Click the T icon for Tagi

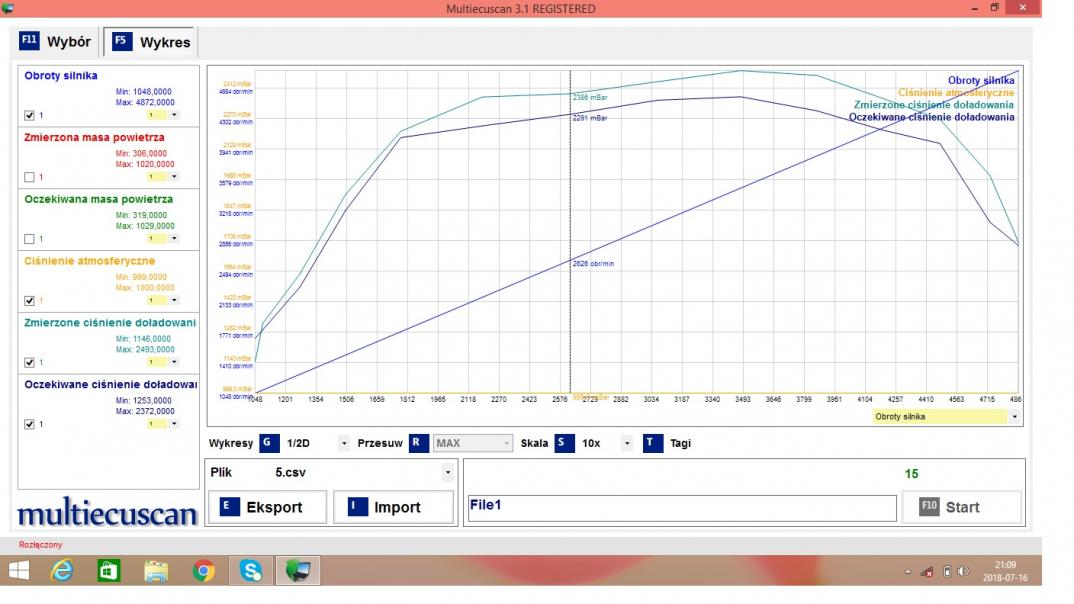coord(652,443)
